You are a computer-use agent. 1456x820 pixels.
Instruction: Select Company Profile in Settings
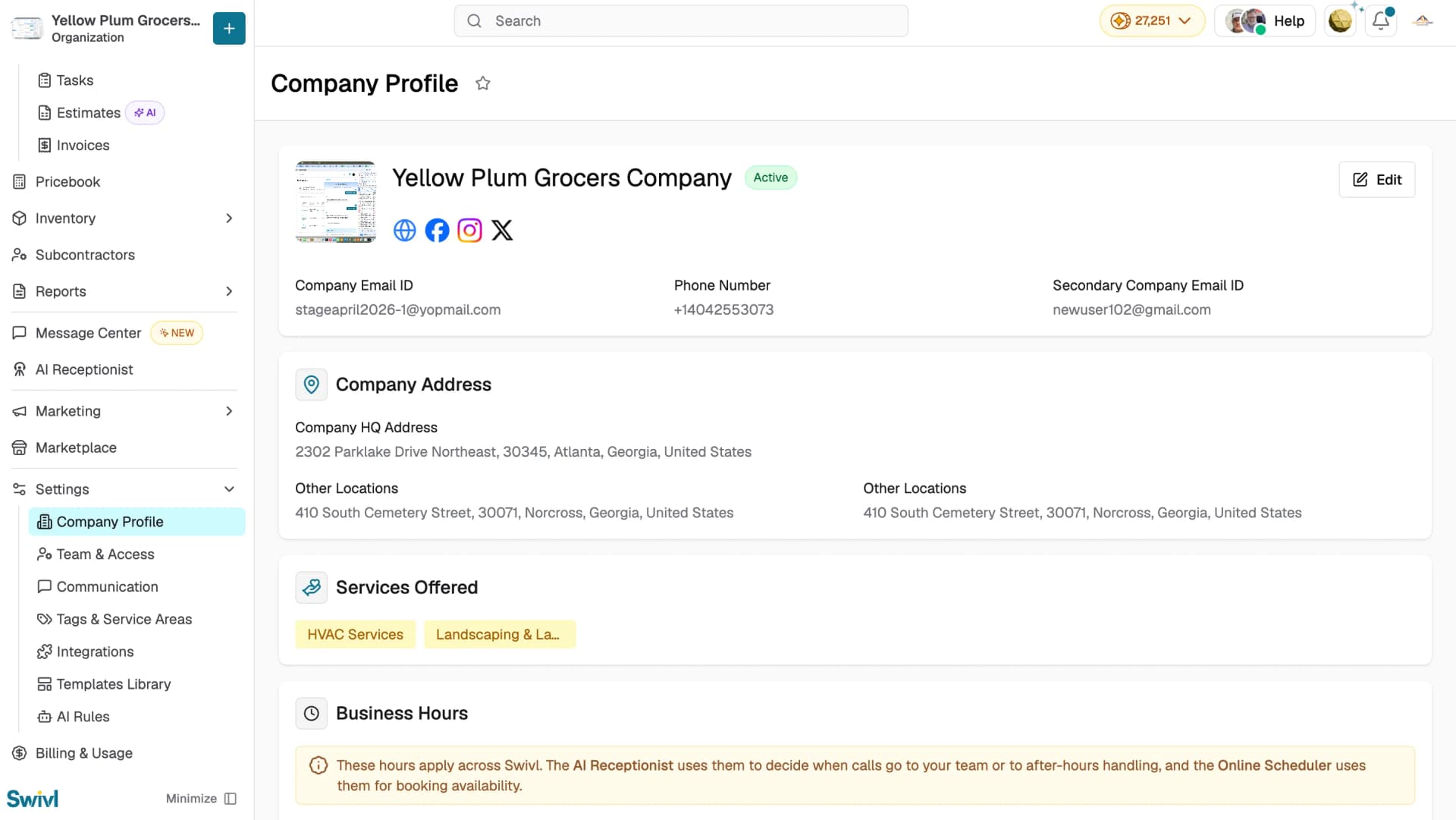136,522
